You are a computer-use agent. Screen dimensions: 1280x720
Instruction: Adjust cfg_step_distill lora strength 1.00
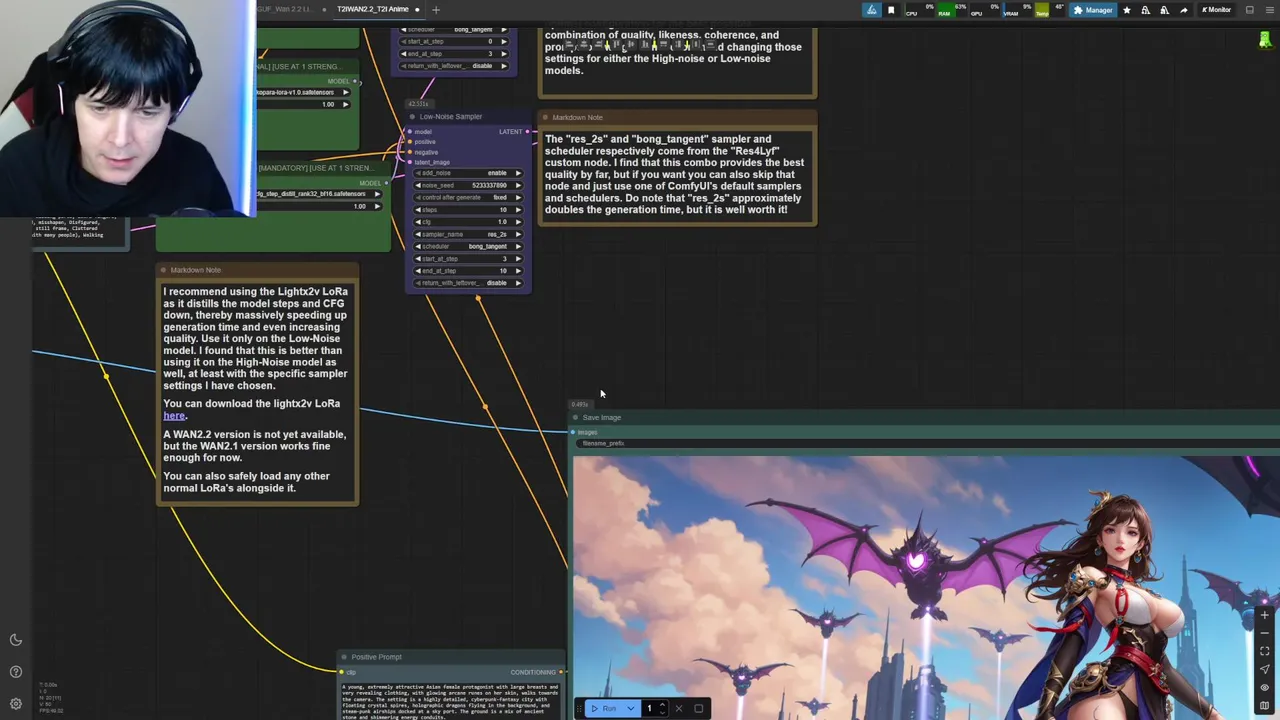319,206
